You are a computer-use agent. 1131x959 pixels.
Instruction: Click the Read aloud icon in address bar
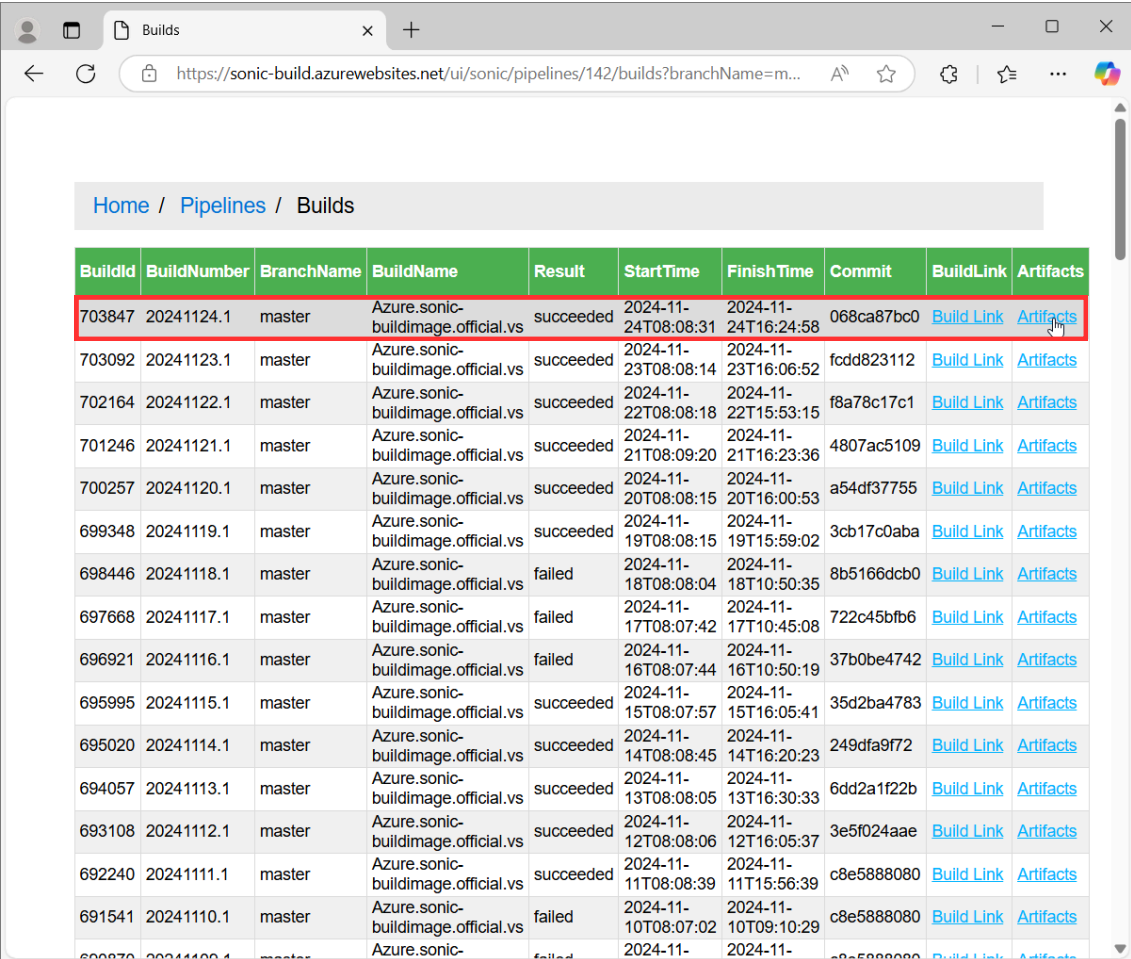pyautogui.click(x=840, y=74)
